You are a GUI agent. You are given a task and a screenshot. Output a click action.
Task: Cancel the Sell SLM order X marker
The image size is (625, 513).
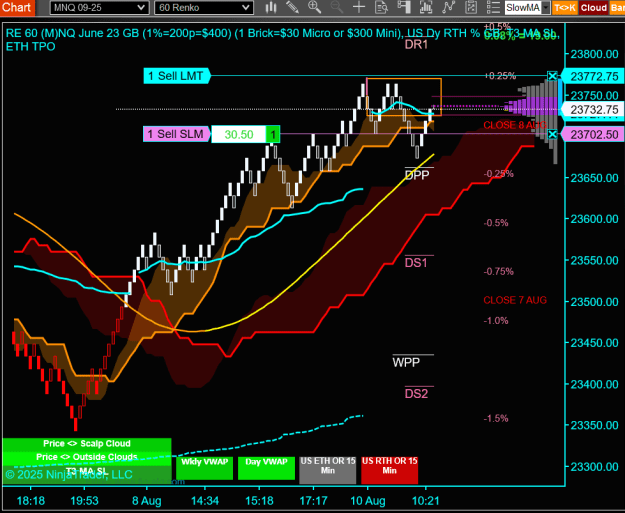pyautogui.click(x=552, y=134)
